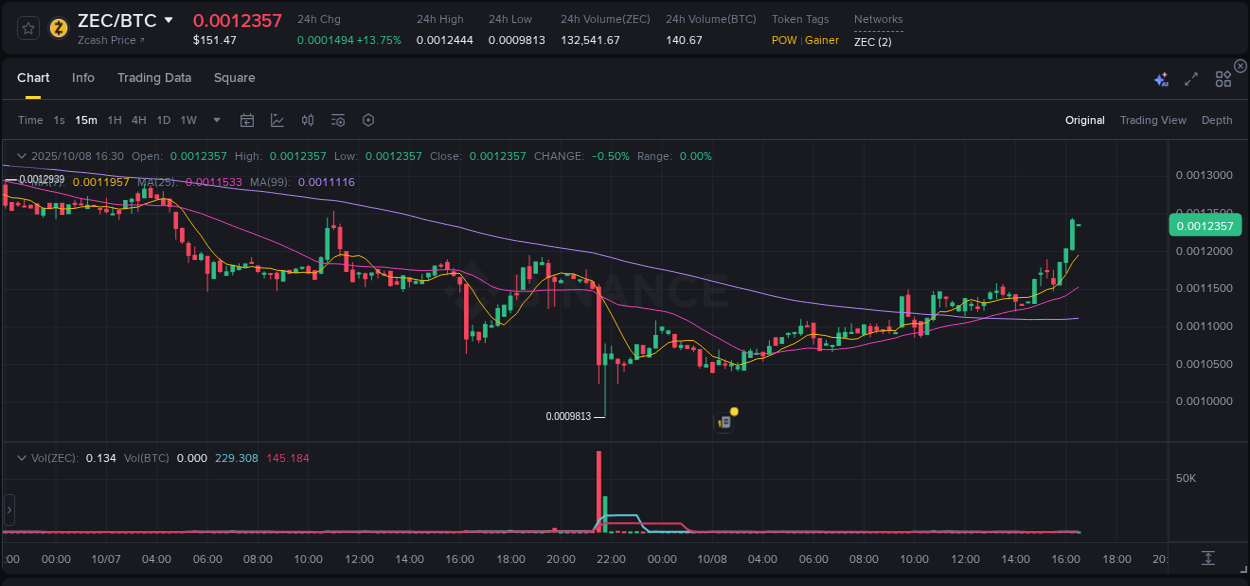1250x586 pixels.
Task: Expand the timeframe options dropdown arrow
Action: coord(215,120)
